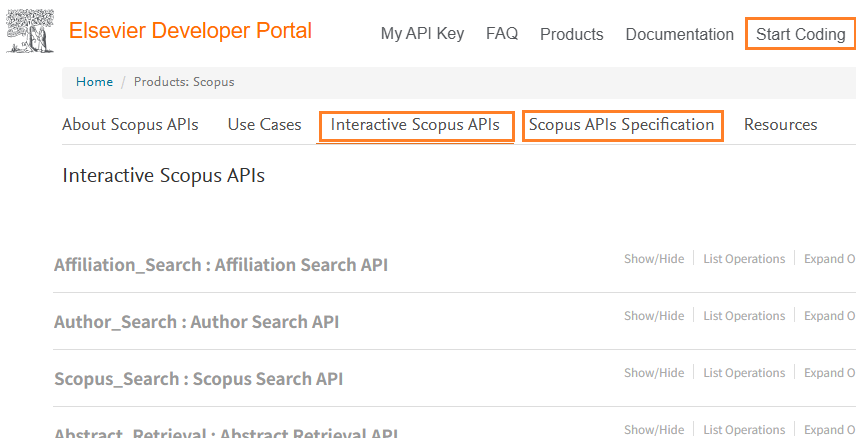The height and width of the screenshot is (438, 856).
Task: Go to the FAQ menu item
Action: [502, 34]
